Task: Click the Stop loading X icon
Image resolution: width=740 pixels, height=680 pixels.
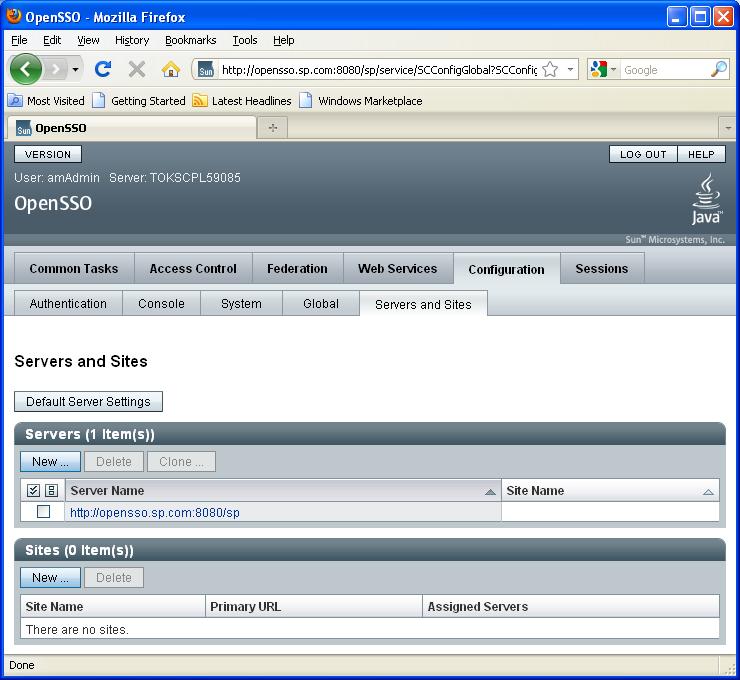Action: 137,69
